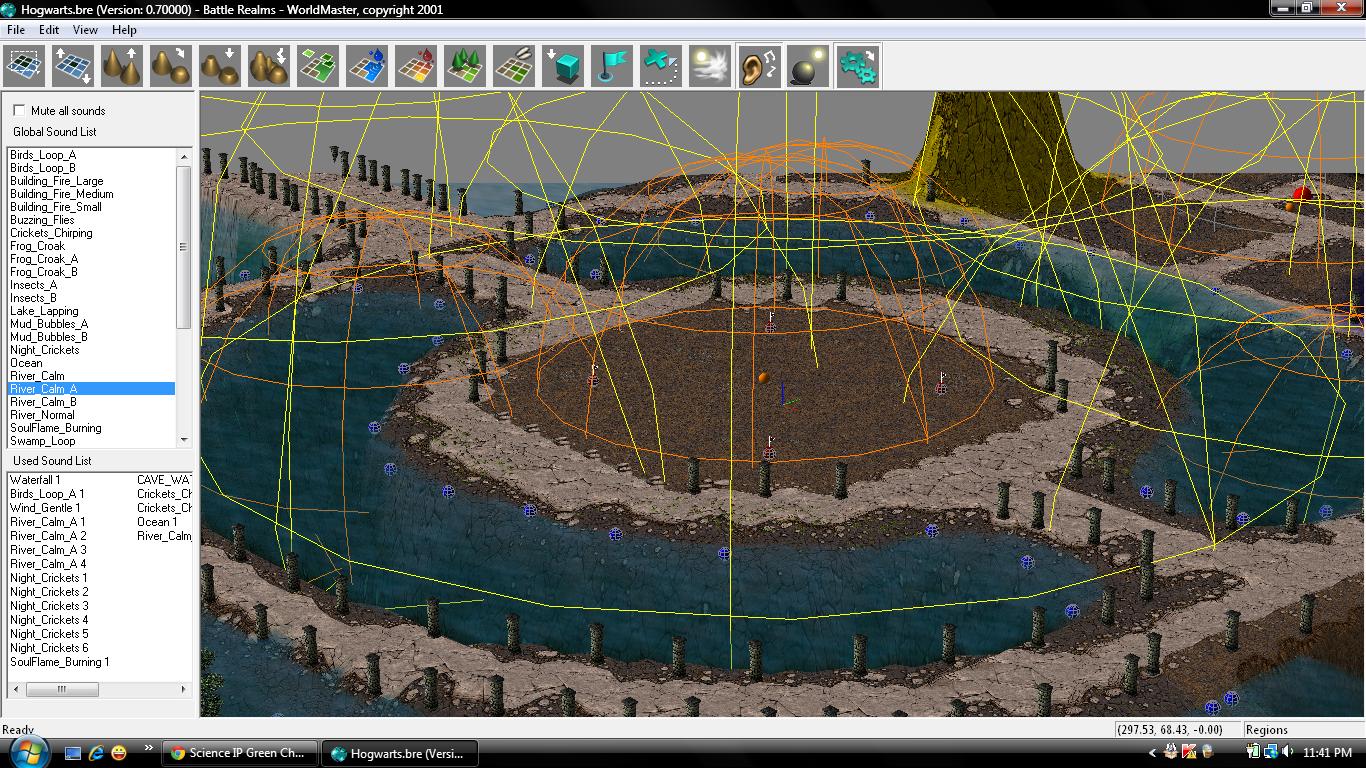1366x768 pixels.
Task: Open the teal gears tool
Action: click(857, 66)
